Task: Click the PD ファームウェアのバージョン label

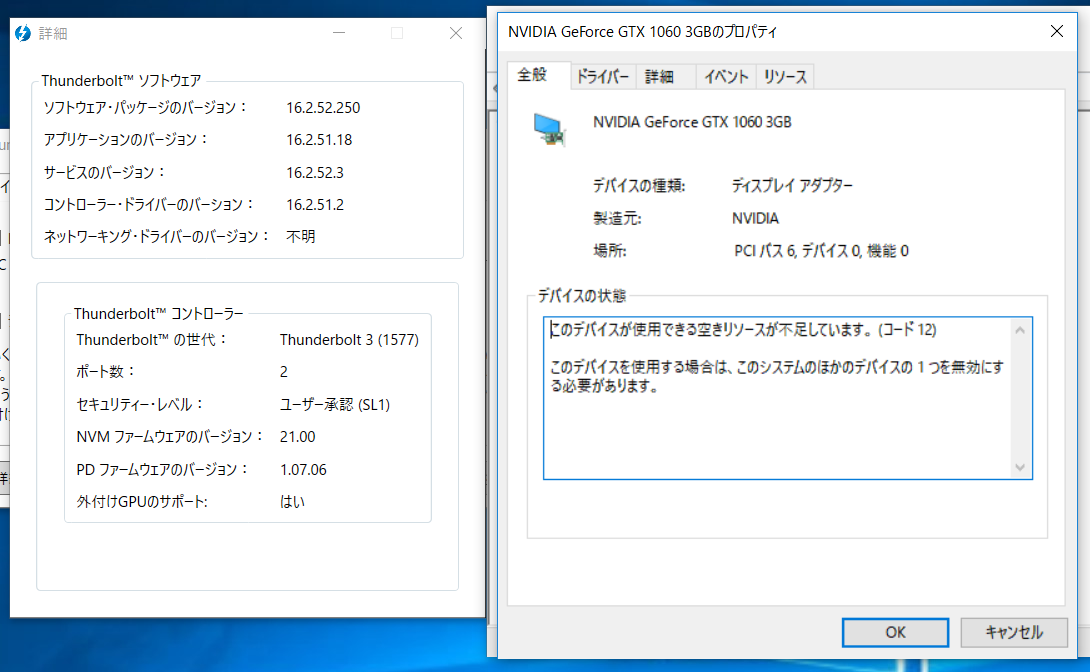Action: [x=162, y=470]
